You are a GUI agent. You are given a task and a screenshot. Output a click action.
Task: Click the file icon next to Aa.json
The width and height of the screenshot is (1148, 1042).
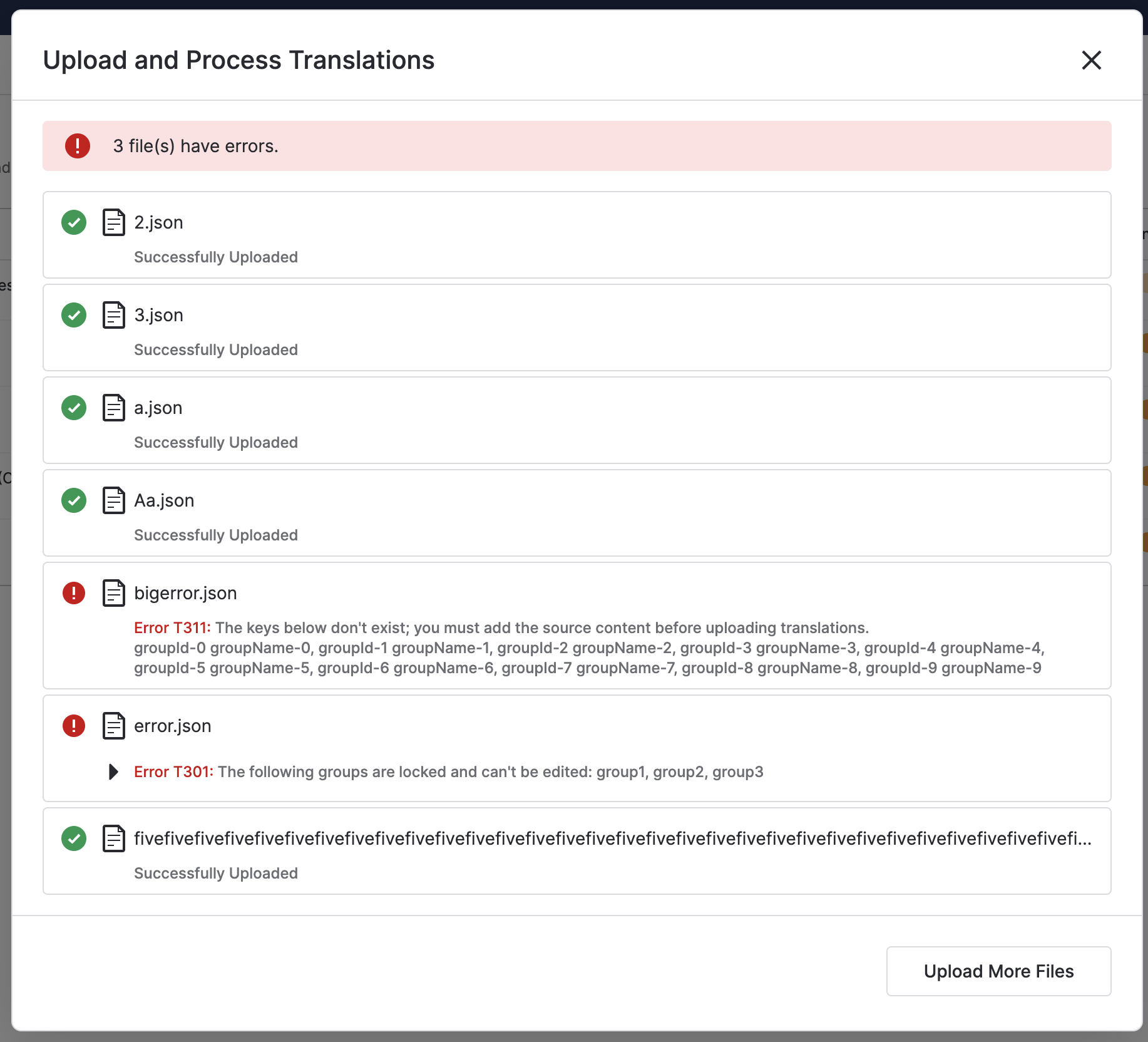tap(114, 500)
